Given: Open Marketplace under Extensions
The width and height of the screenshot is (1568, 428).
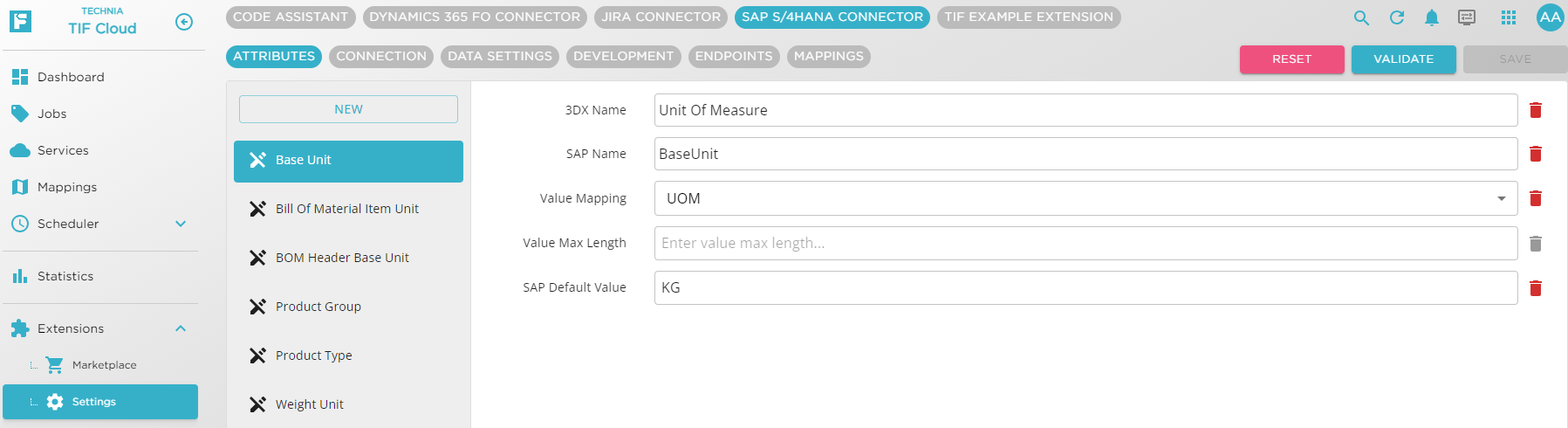Looking at the screenshot, I should coord(104,365).
